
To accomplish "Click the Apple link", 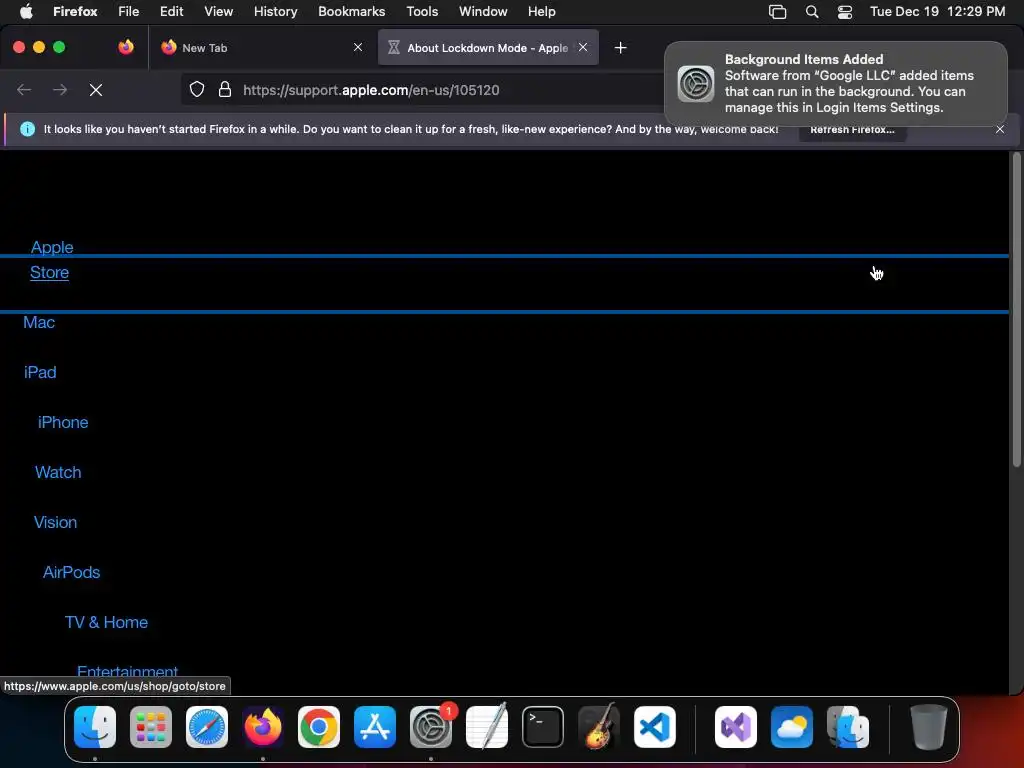I will [52, 248].
